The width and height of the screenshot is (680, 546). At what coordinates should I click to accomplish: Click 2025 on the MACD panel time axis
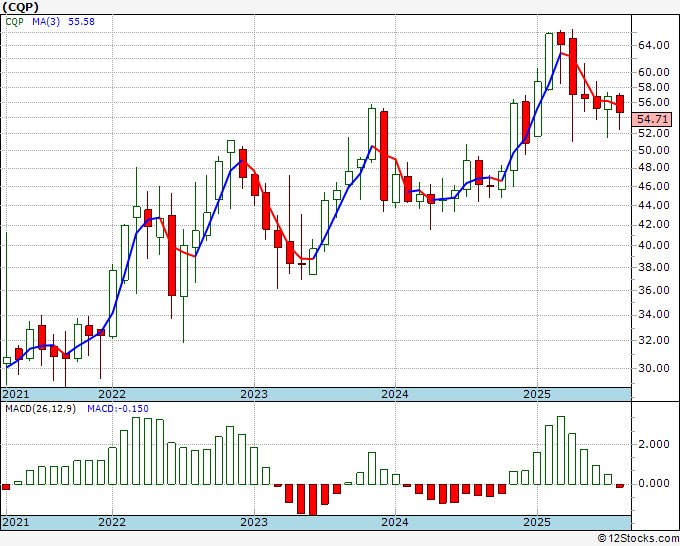tap(537, 522)
